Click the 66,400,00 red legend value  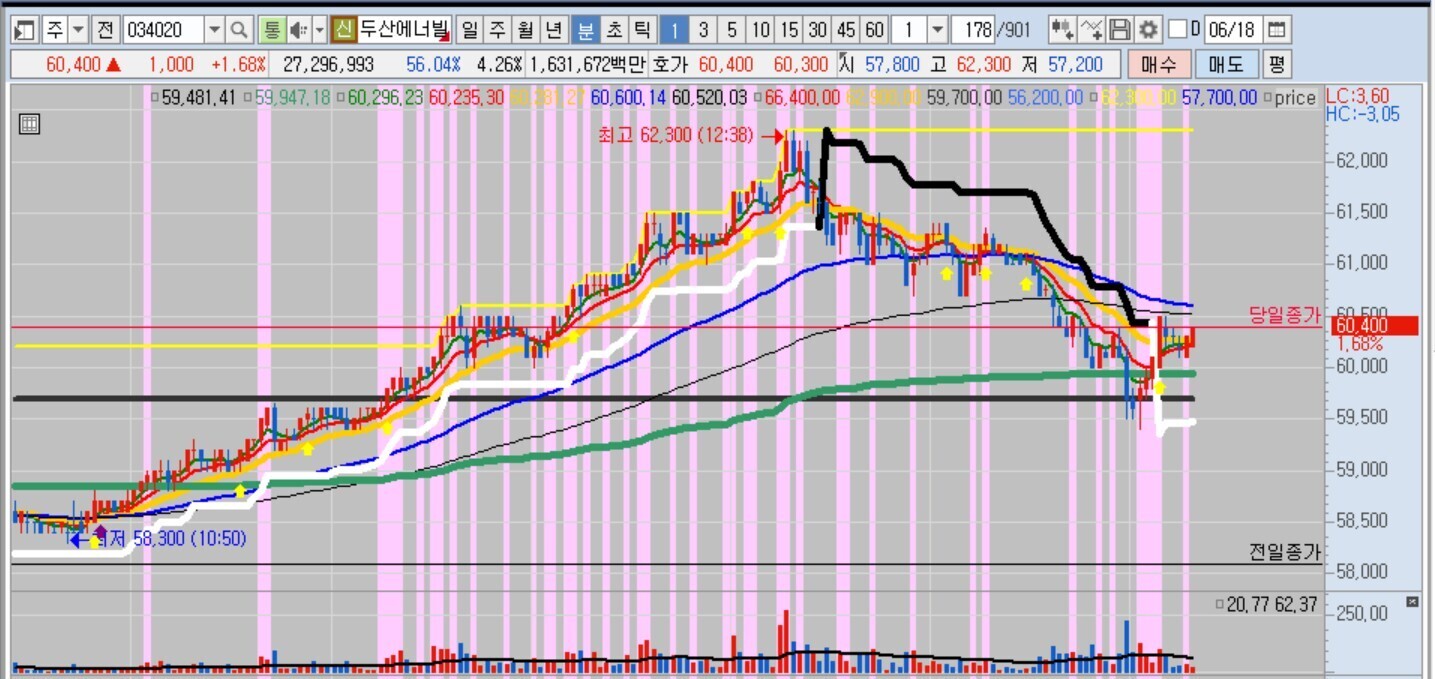(801, 98)
